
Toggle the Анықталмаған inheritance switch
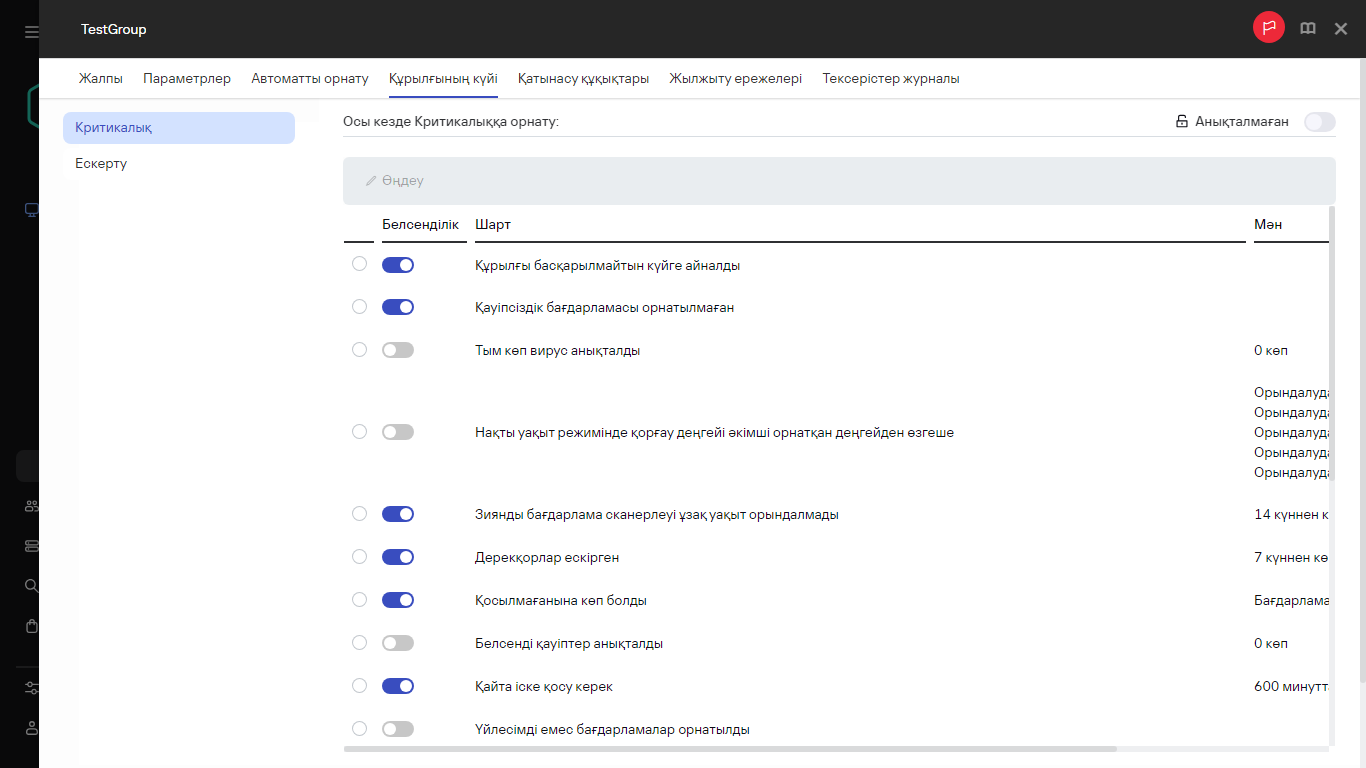coord(1319,122)
